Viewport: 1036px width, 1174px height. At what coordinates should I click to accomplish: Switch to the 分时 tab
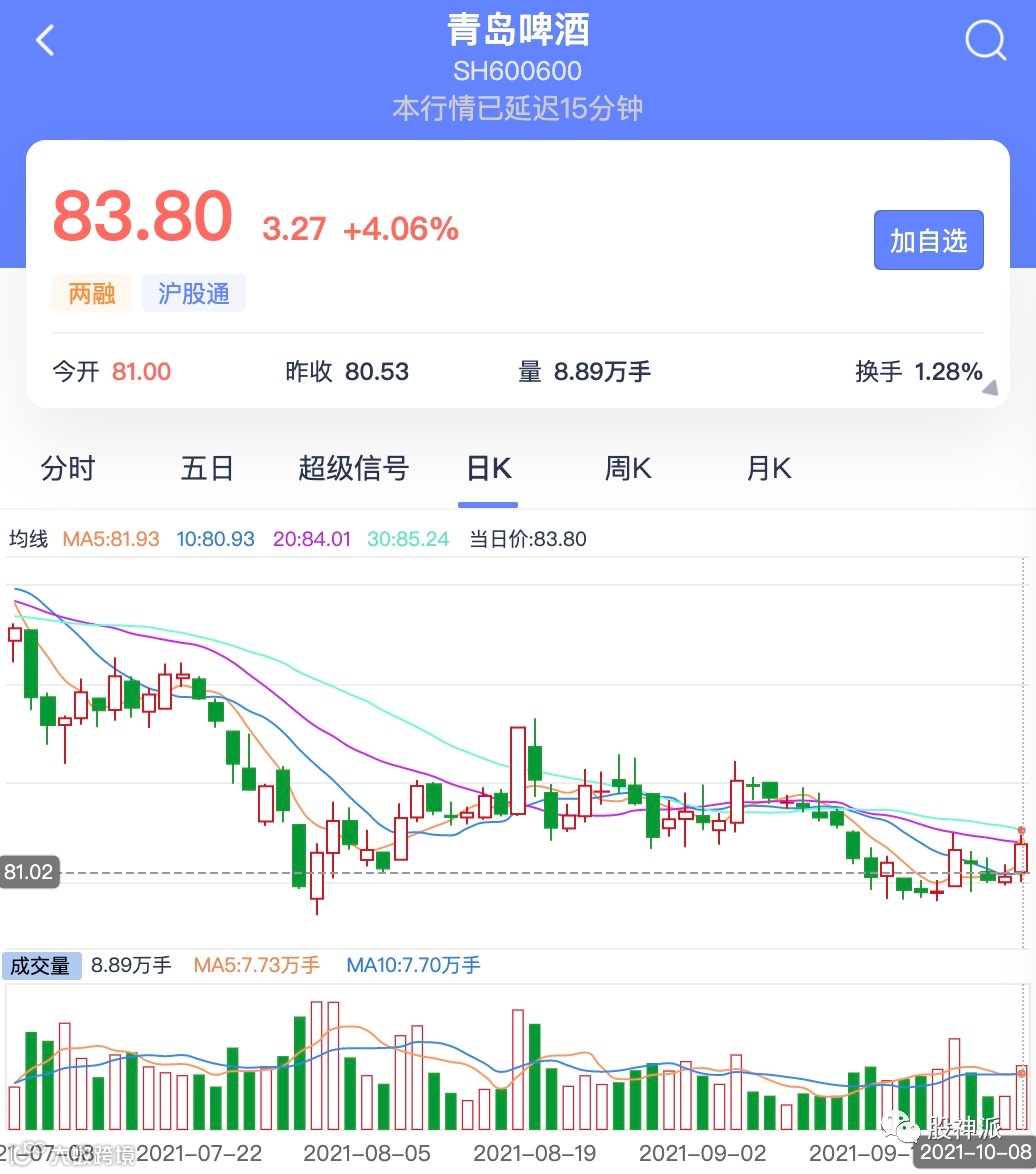(67, 469)
